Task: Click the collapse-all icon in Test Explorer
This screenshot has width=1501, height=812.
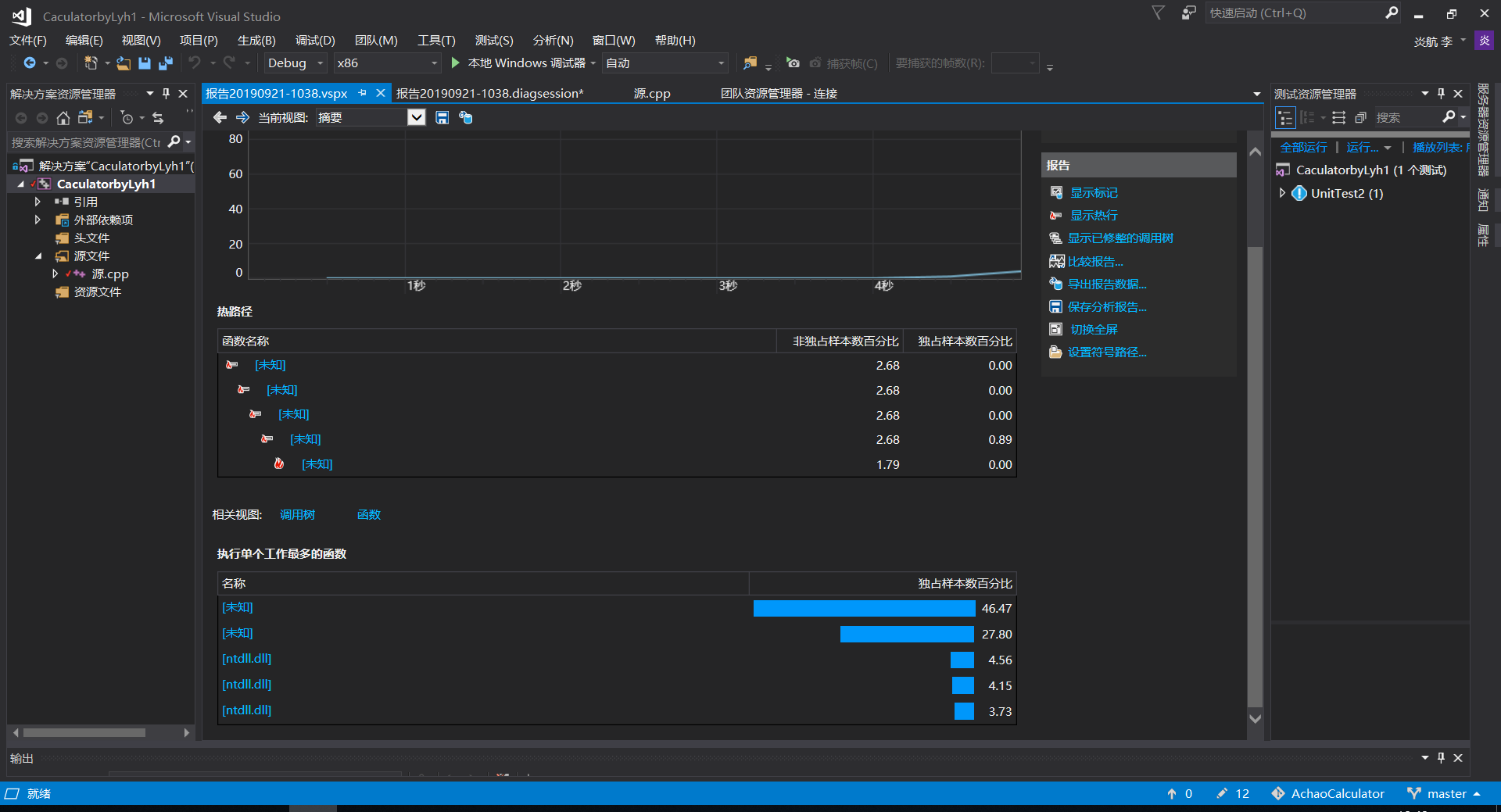Action: point(1360,117)
